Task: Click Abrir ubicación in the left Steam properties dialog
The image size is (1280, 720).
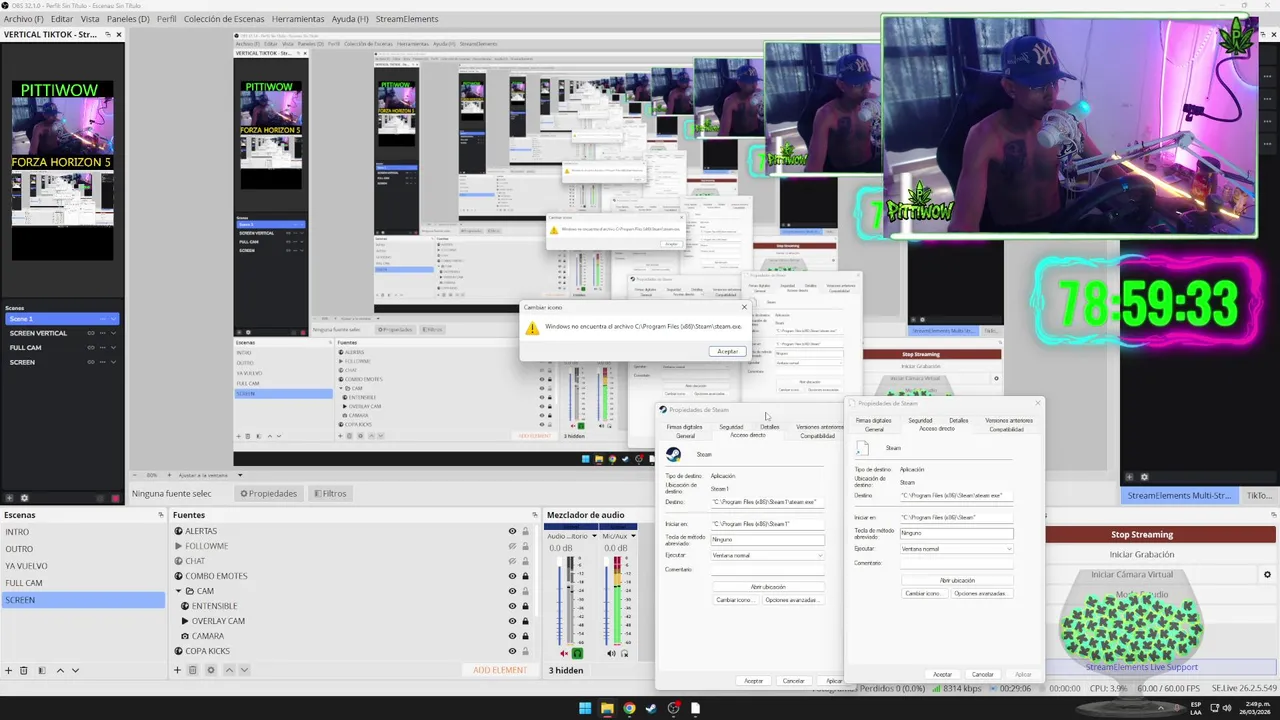Action: click(x=768, y=587)
